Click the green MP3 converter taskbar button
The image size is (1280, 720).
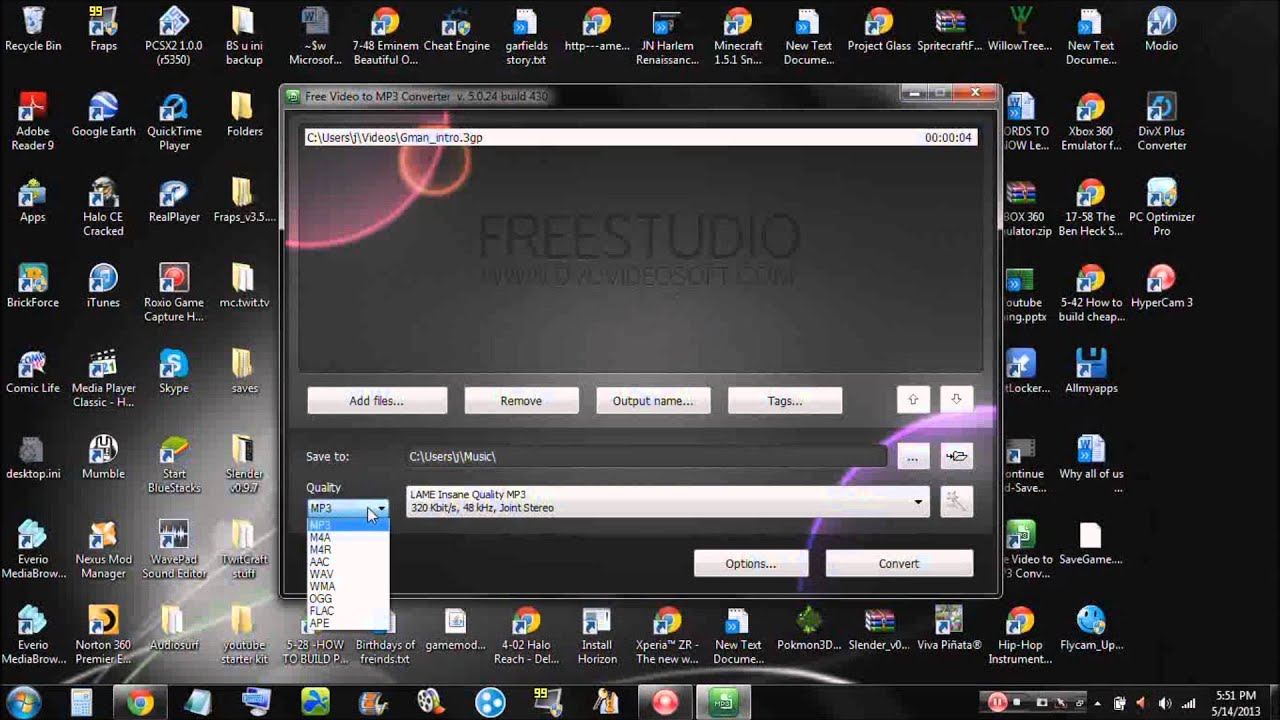tap(722, 703)
